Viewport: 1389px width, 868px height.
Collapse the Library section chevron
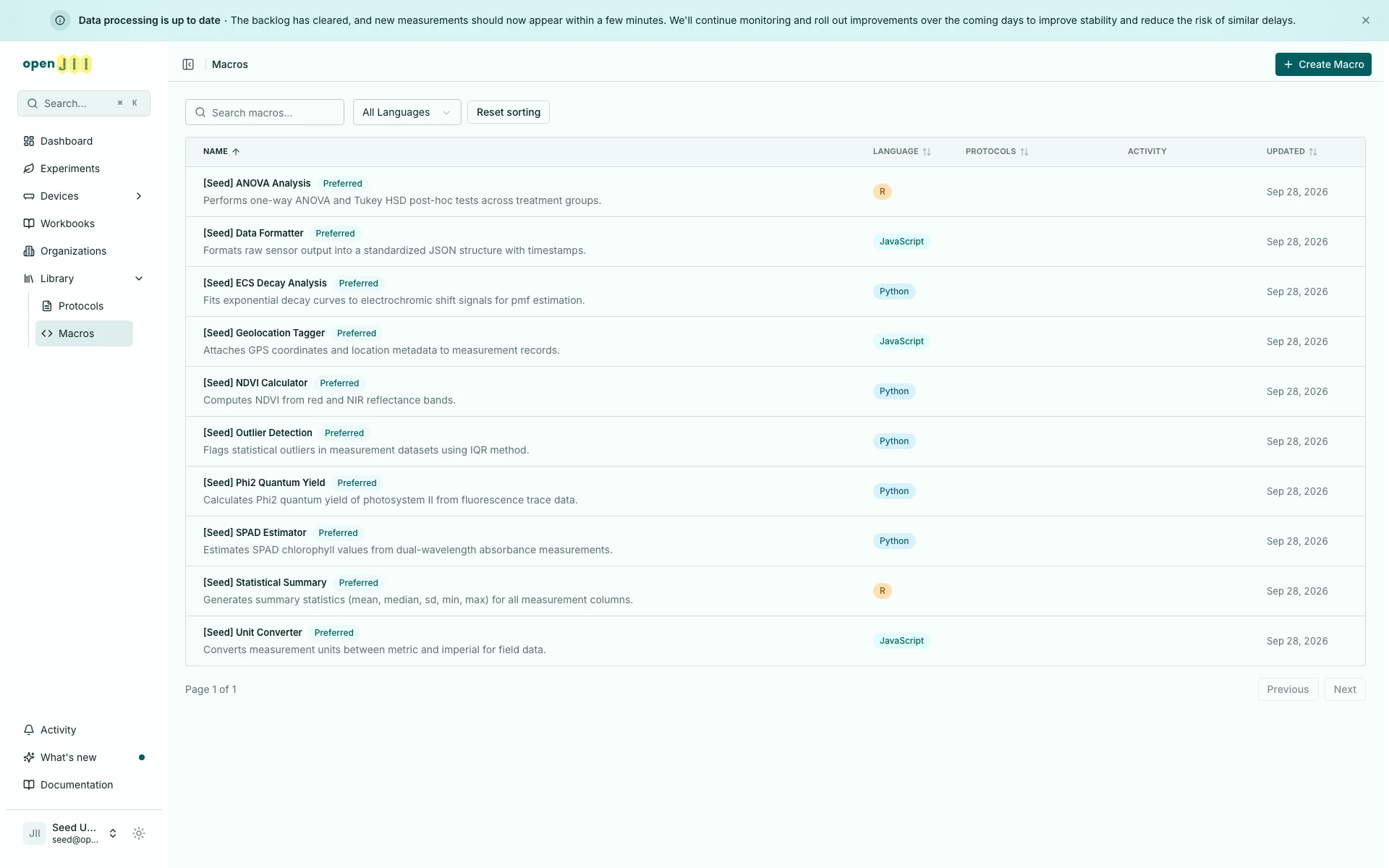(x=139, y=278)
